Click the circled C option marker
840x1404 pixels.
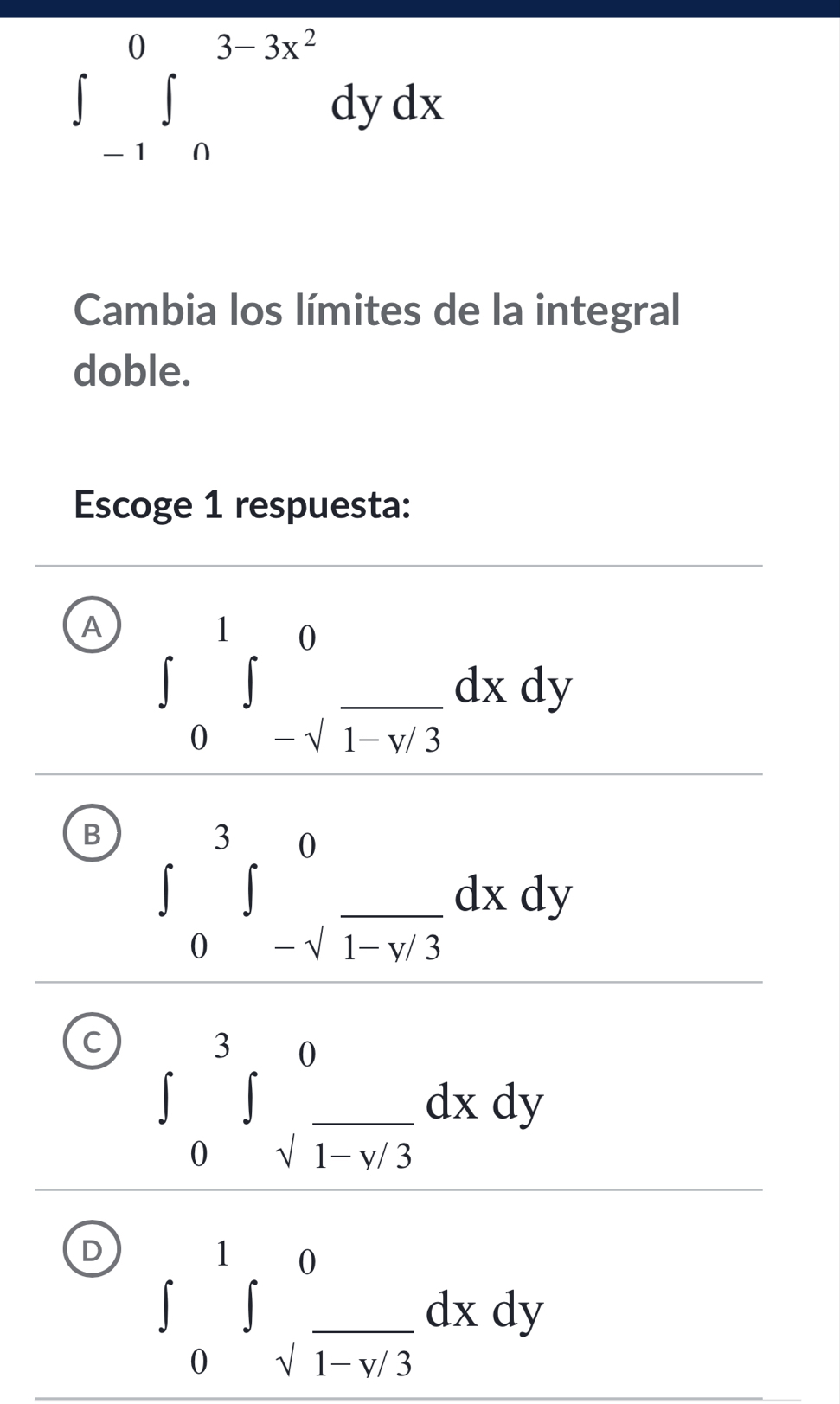tap(93, 1042)
